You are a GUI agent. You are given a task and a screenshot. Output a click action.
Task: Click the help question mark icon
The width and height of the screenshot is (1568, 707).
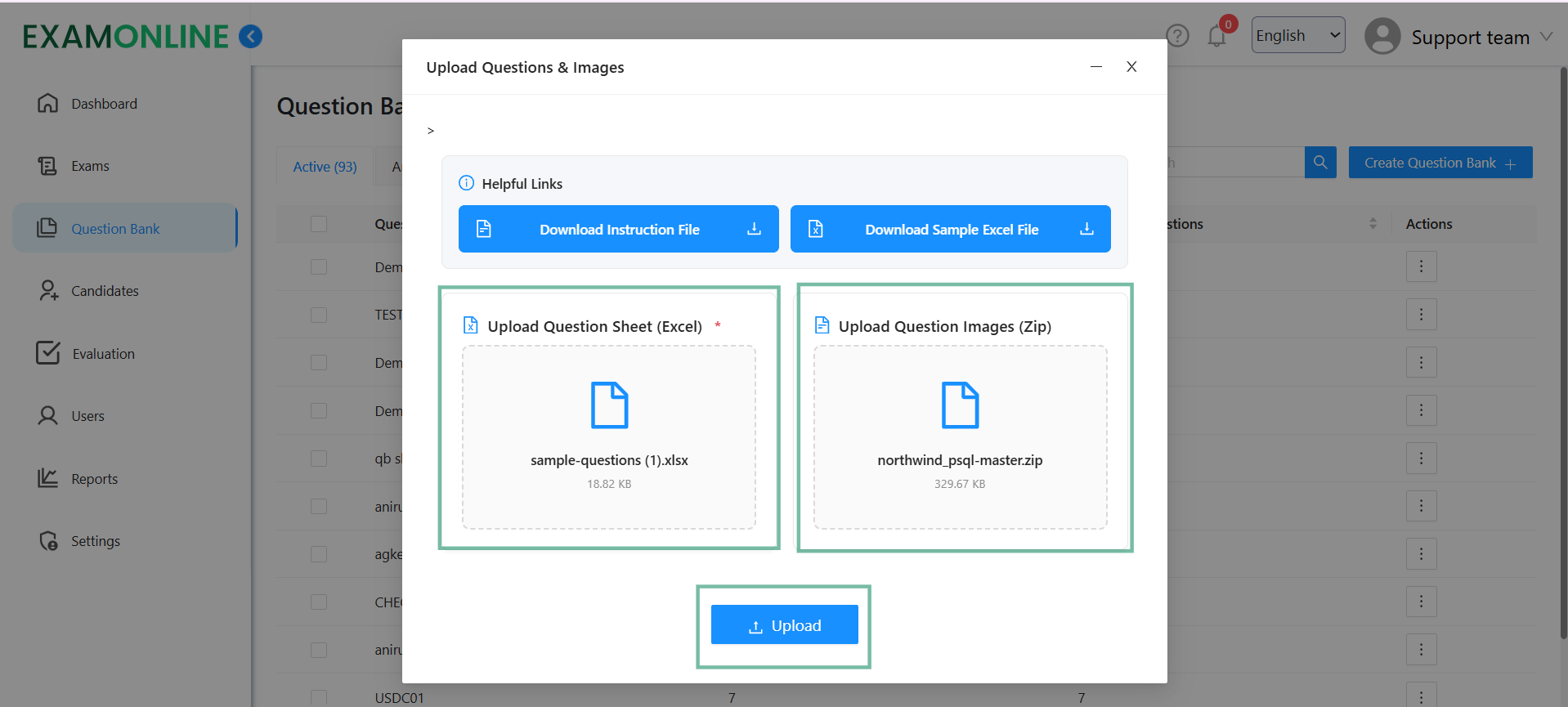point(1177,36)
